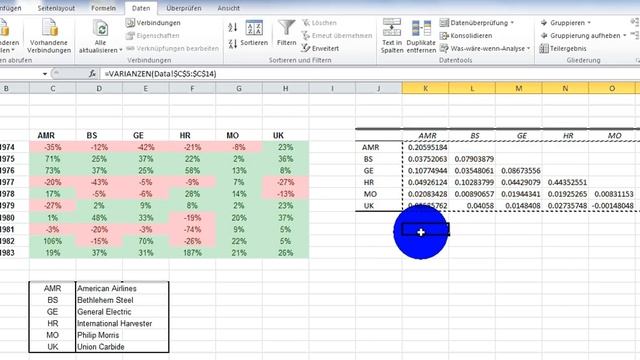Open the Formeln ribbon tab
The width and height of the screenshot is (640, 360).
point(103,8)
